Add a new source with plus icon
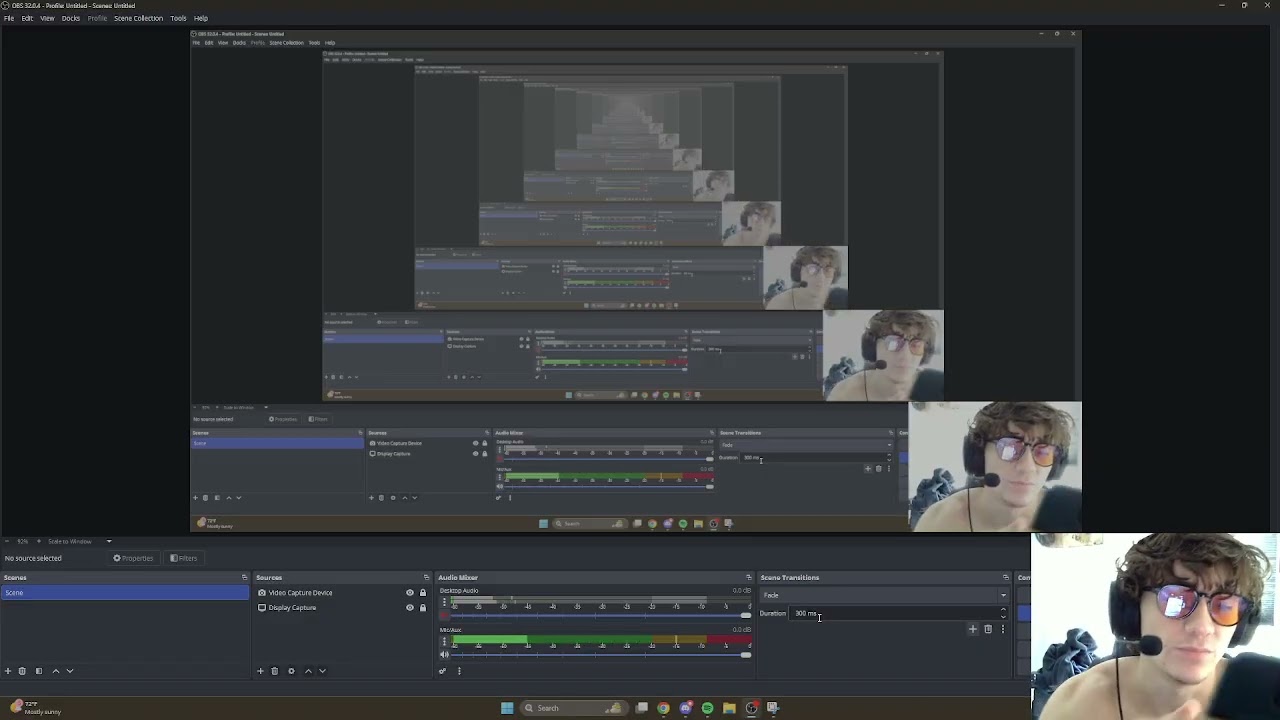This screenshot has width=1280, height=720. [x=260, y=671]
